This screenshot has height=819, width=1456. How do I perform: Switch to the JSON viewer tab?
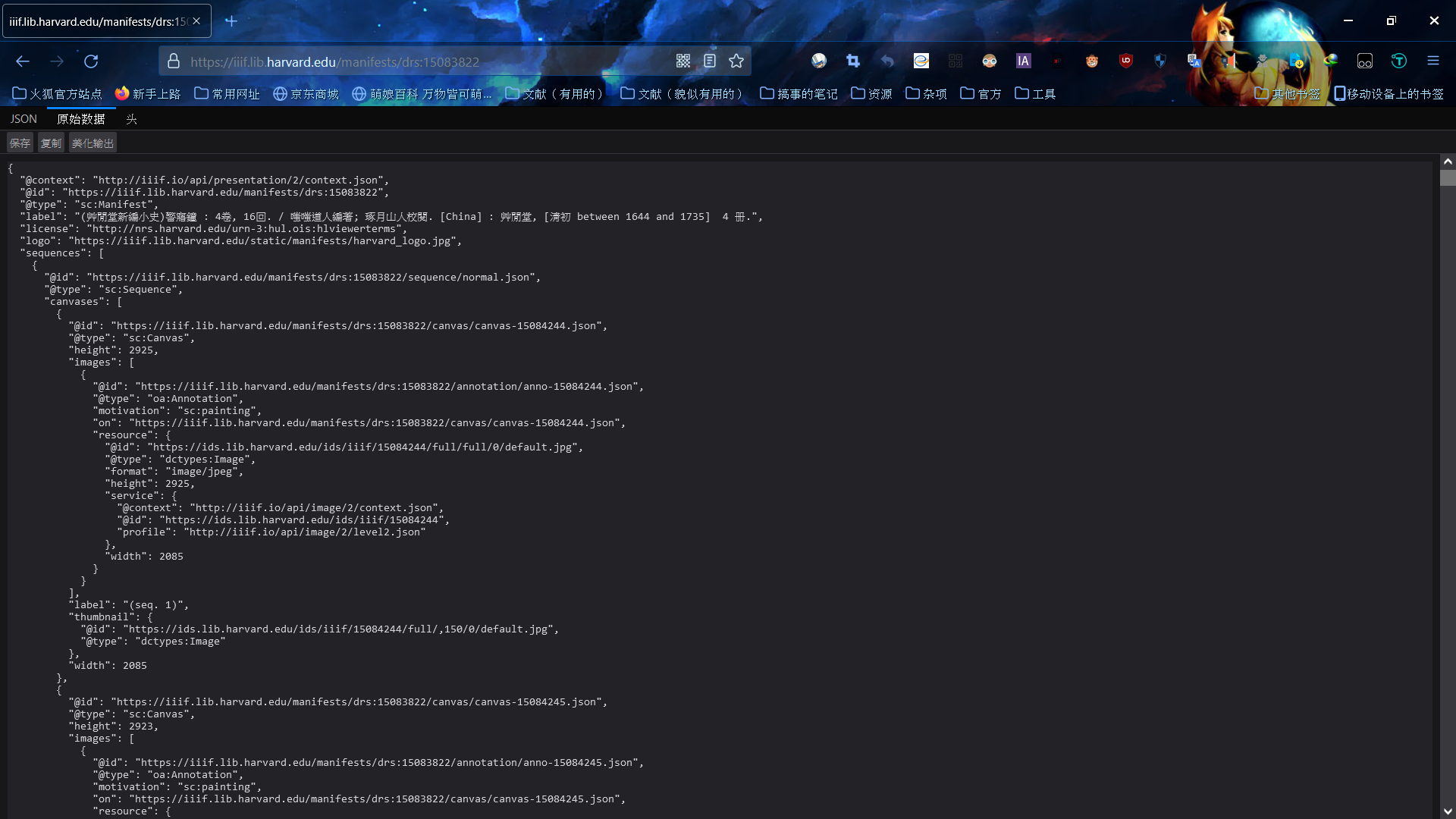(x=24, y=119)
